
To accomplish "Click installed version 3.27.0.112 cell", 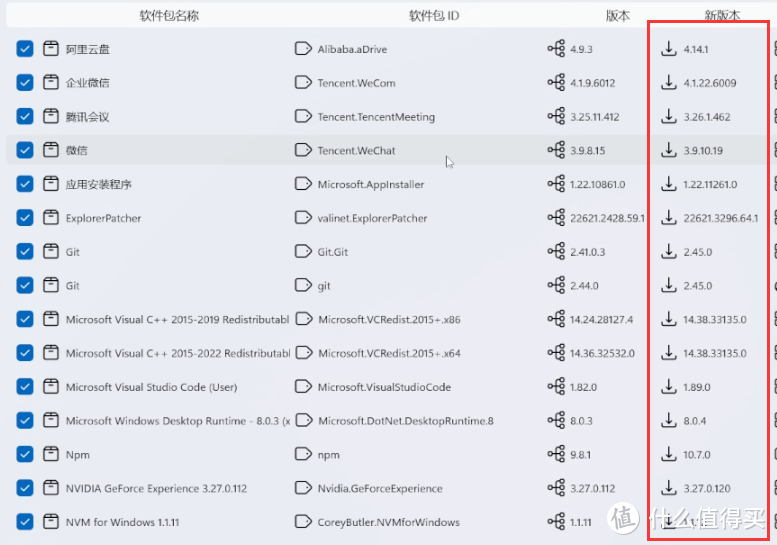I will point(593,488).
